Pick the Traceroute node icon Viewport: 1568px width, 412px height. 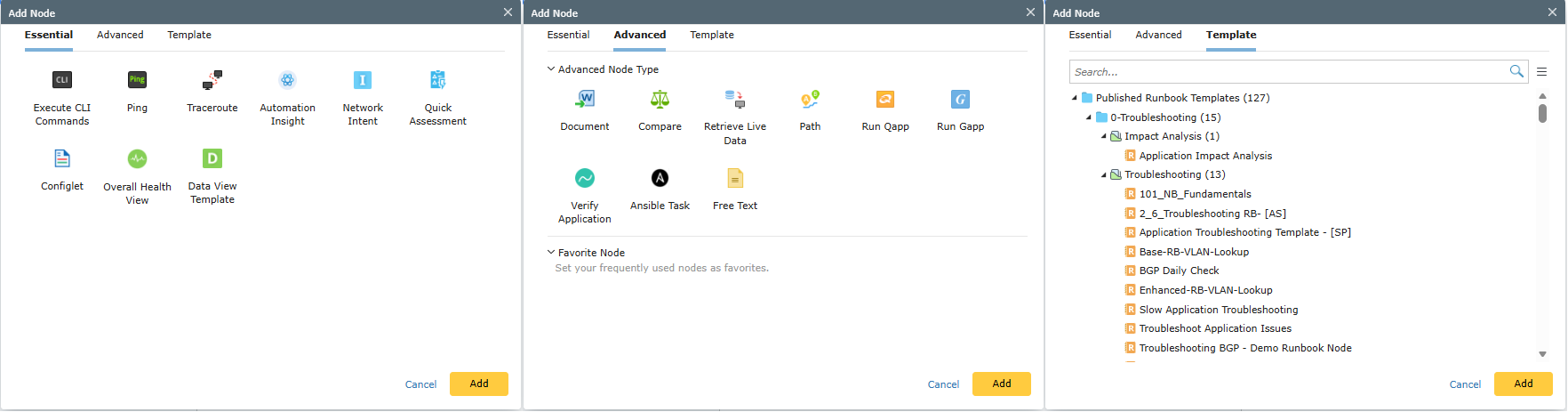212,80
